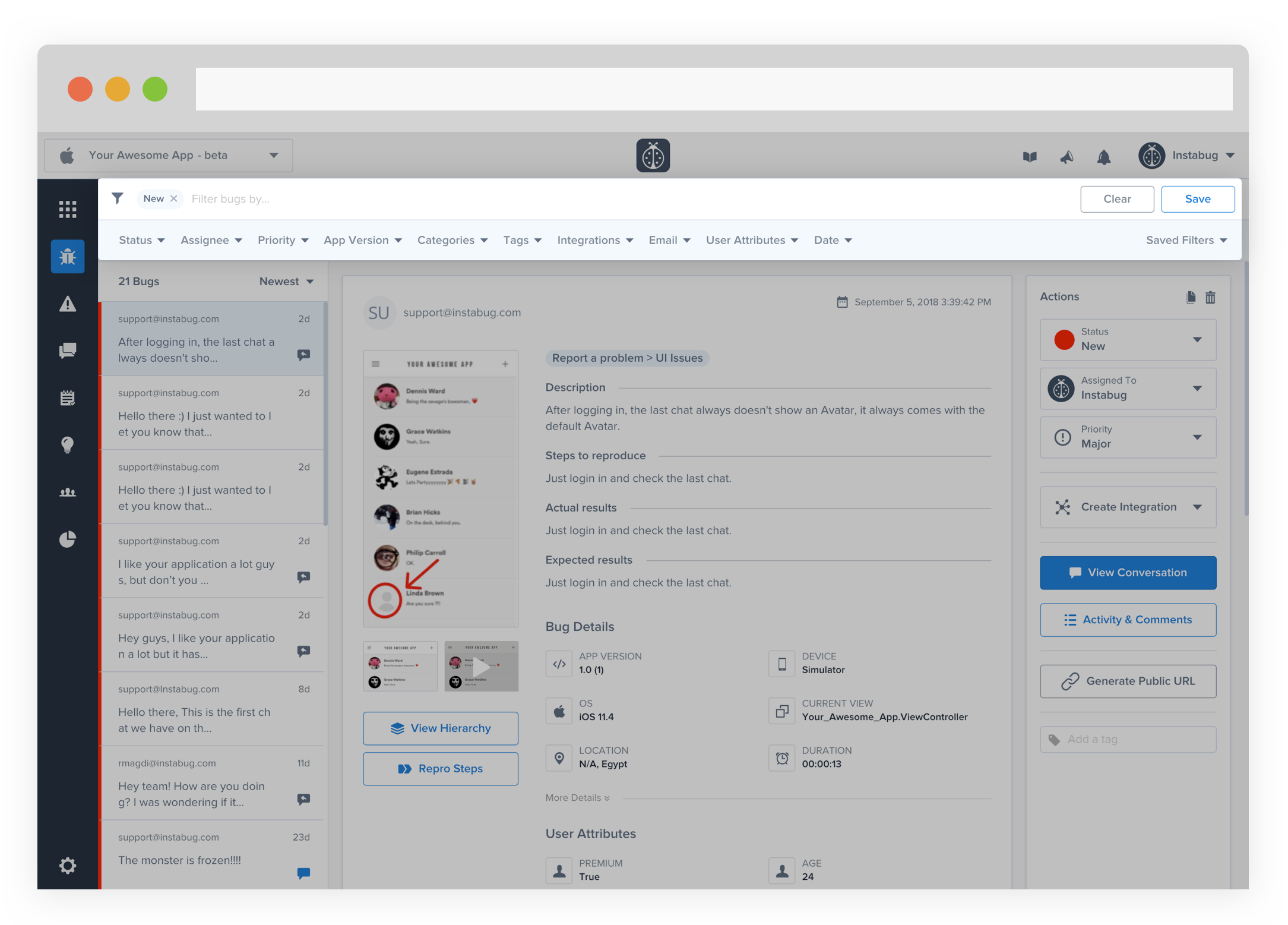This screenshot has width=1288, height=925.
Task: Open the Bugs section in sidebar
Action: [68, 257]
